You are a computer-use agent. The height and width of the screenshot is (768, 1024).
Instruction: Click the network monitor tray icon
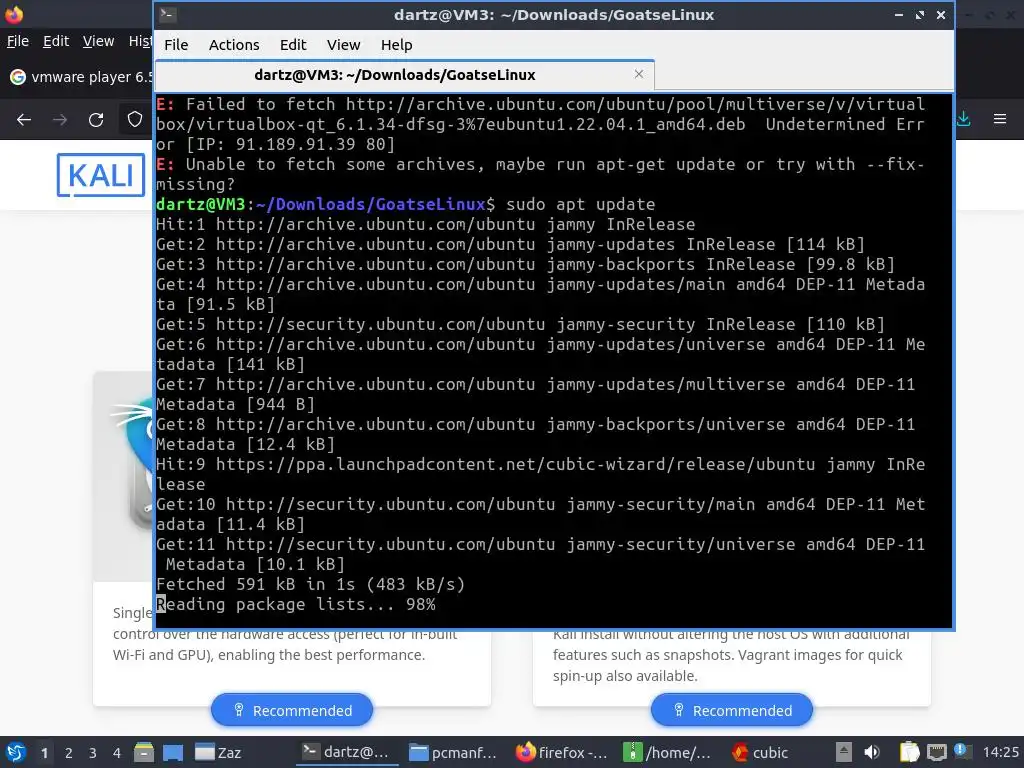click(936, 752)
